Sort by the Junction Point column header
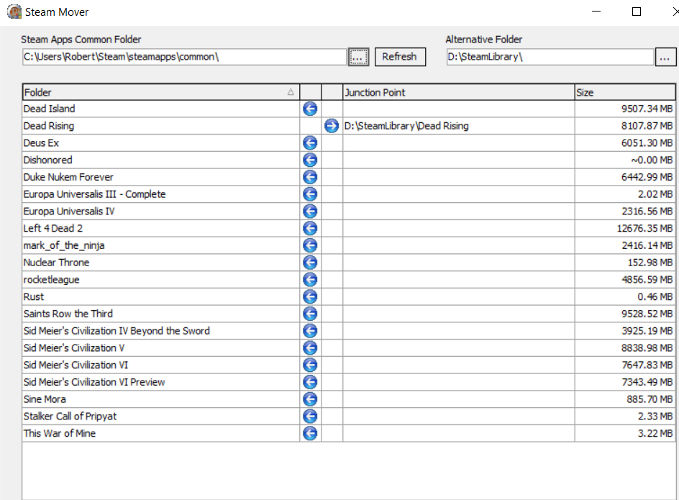 pos(457,92)
